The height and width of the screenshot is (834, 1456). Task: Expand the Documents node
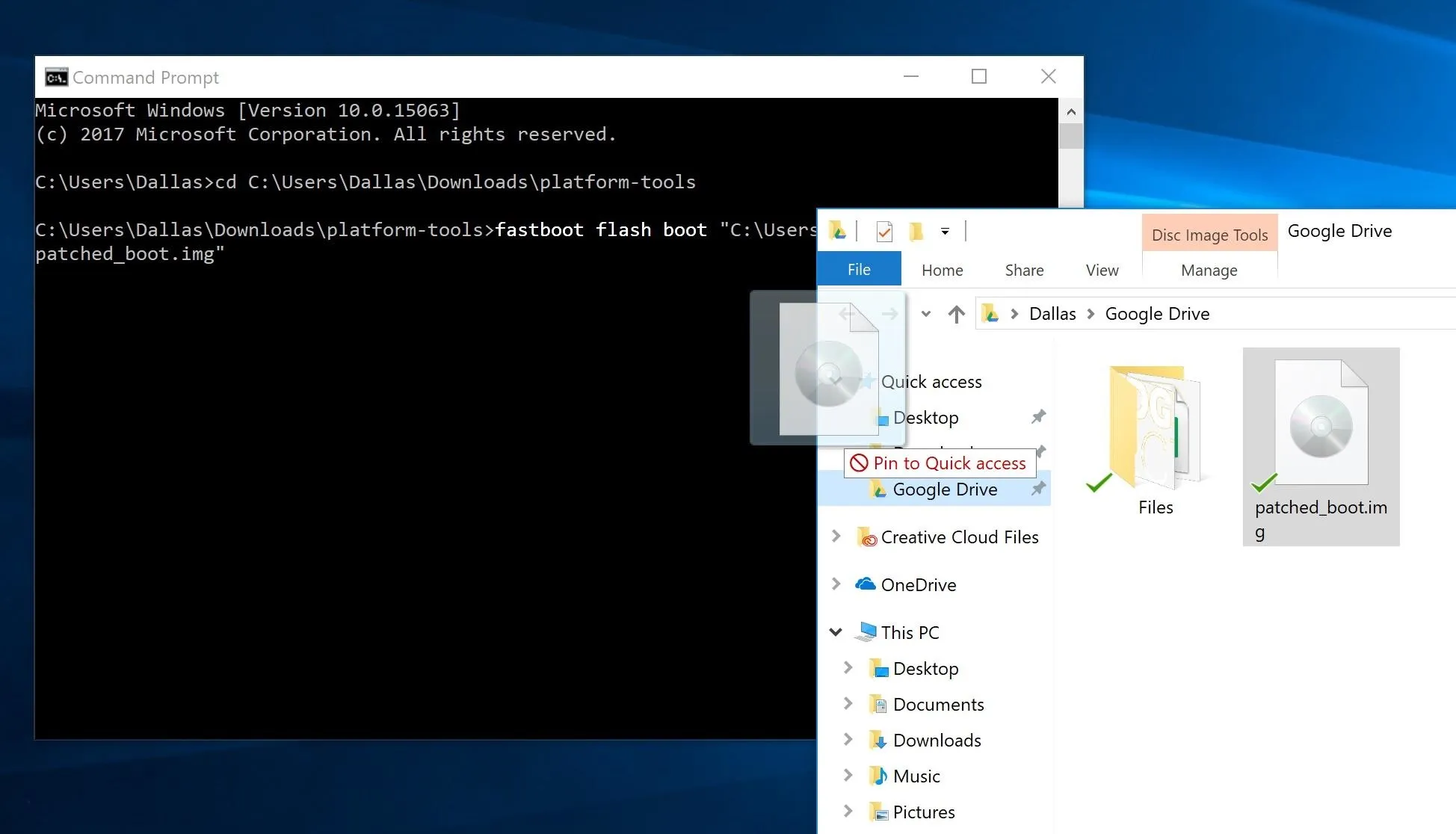pyautogui.click(x=848, y=703)
